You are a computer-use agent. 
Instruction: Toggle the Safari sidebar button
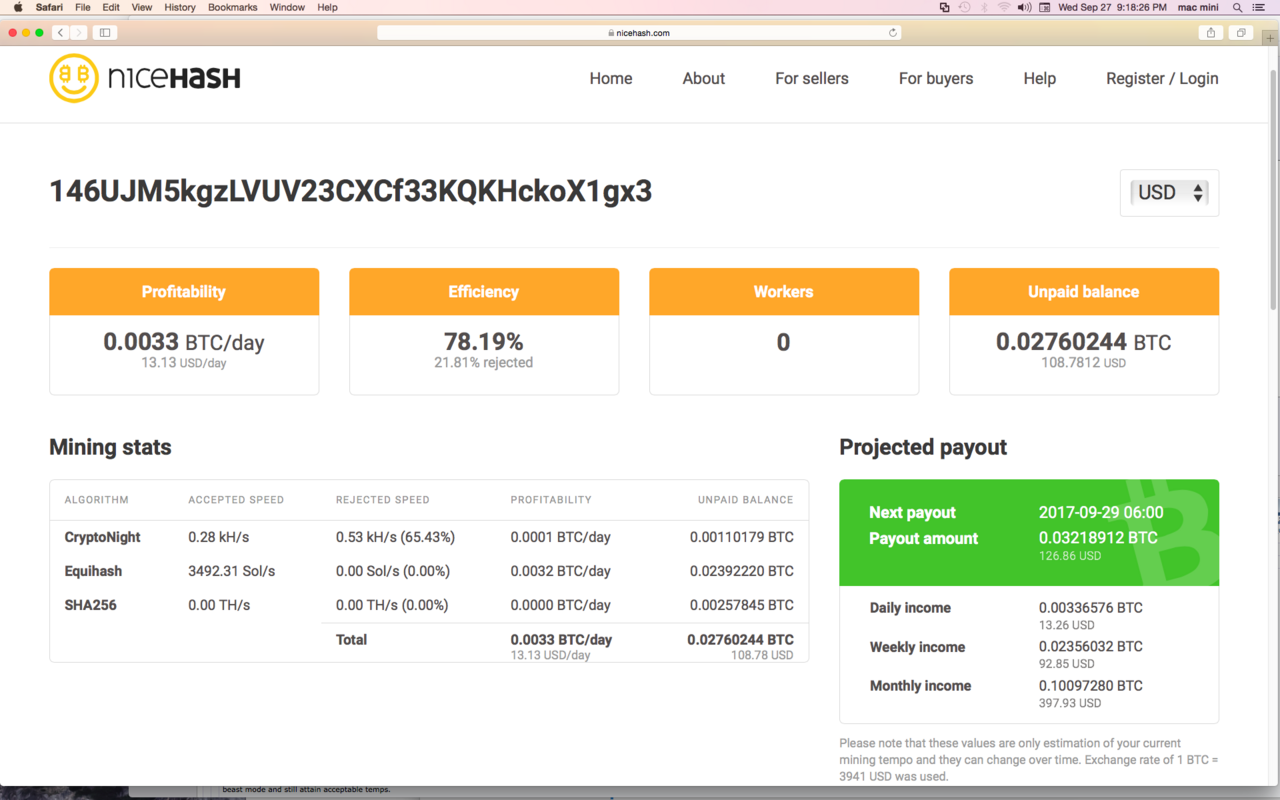(105, 33)
